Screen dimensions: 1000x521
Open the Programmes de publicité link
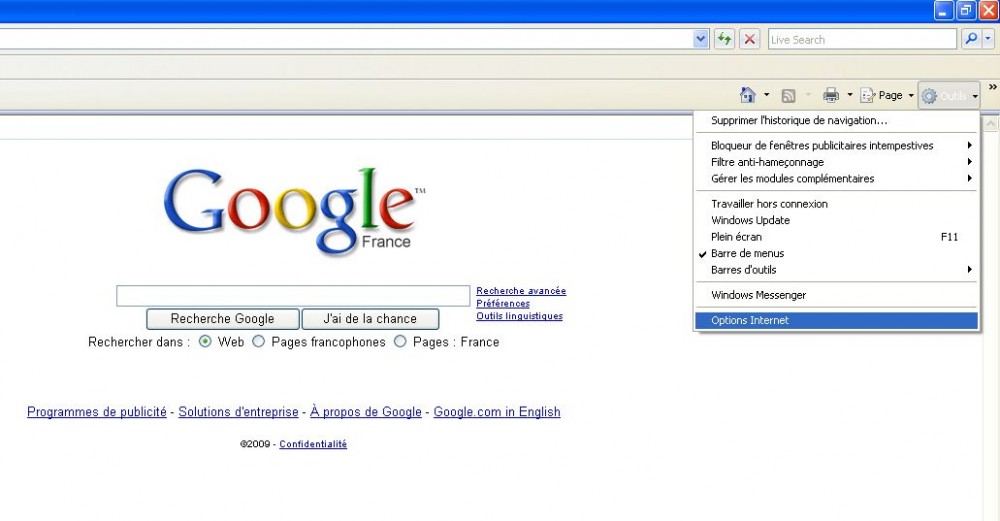(97, 412)
